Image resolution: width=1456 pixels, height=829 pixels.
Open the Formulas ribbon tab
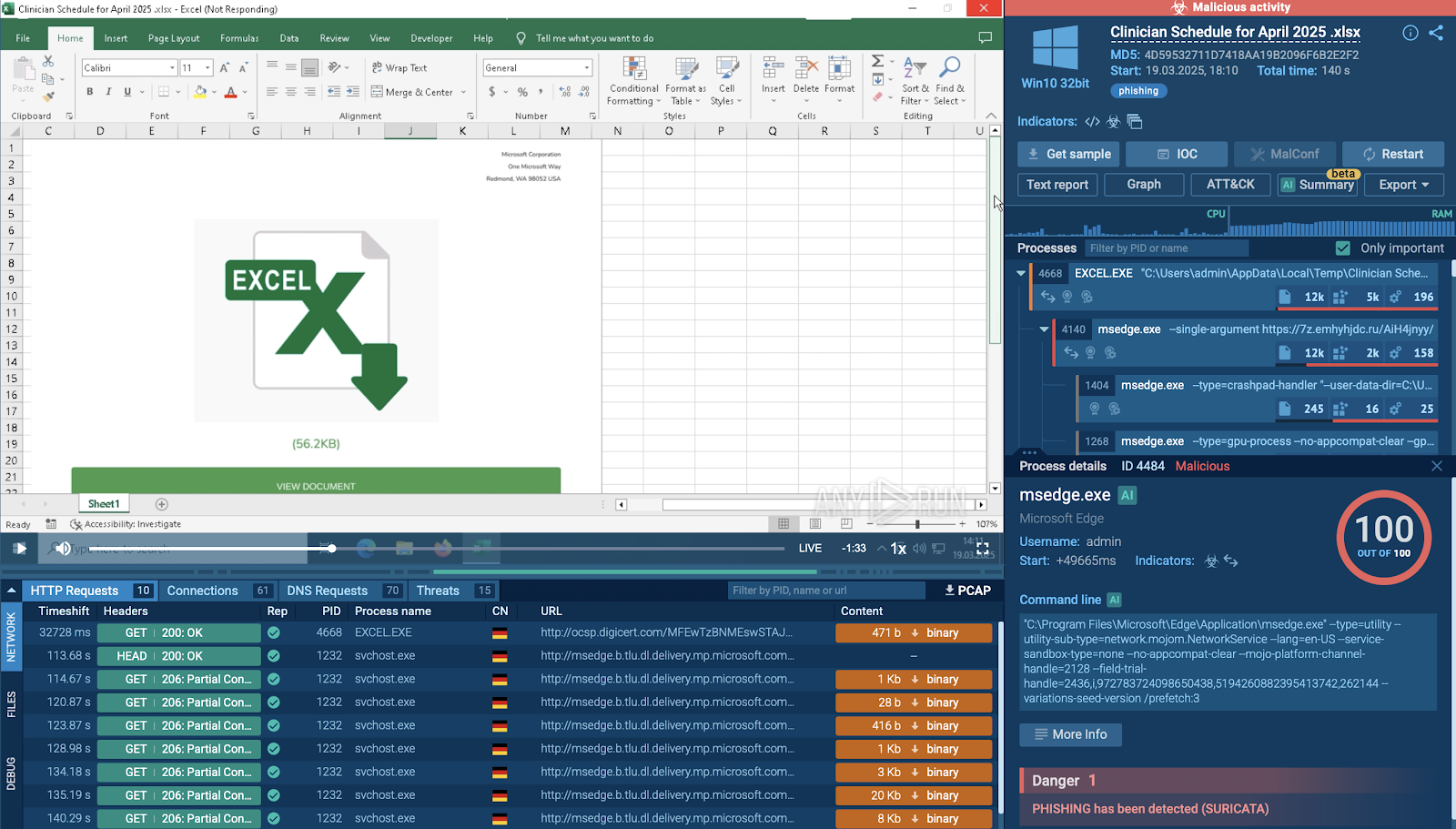pyautogui.click(x=239, y=38)
